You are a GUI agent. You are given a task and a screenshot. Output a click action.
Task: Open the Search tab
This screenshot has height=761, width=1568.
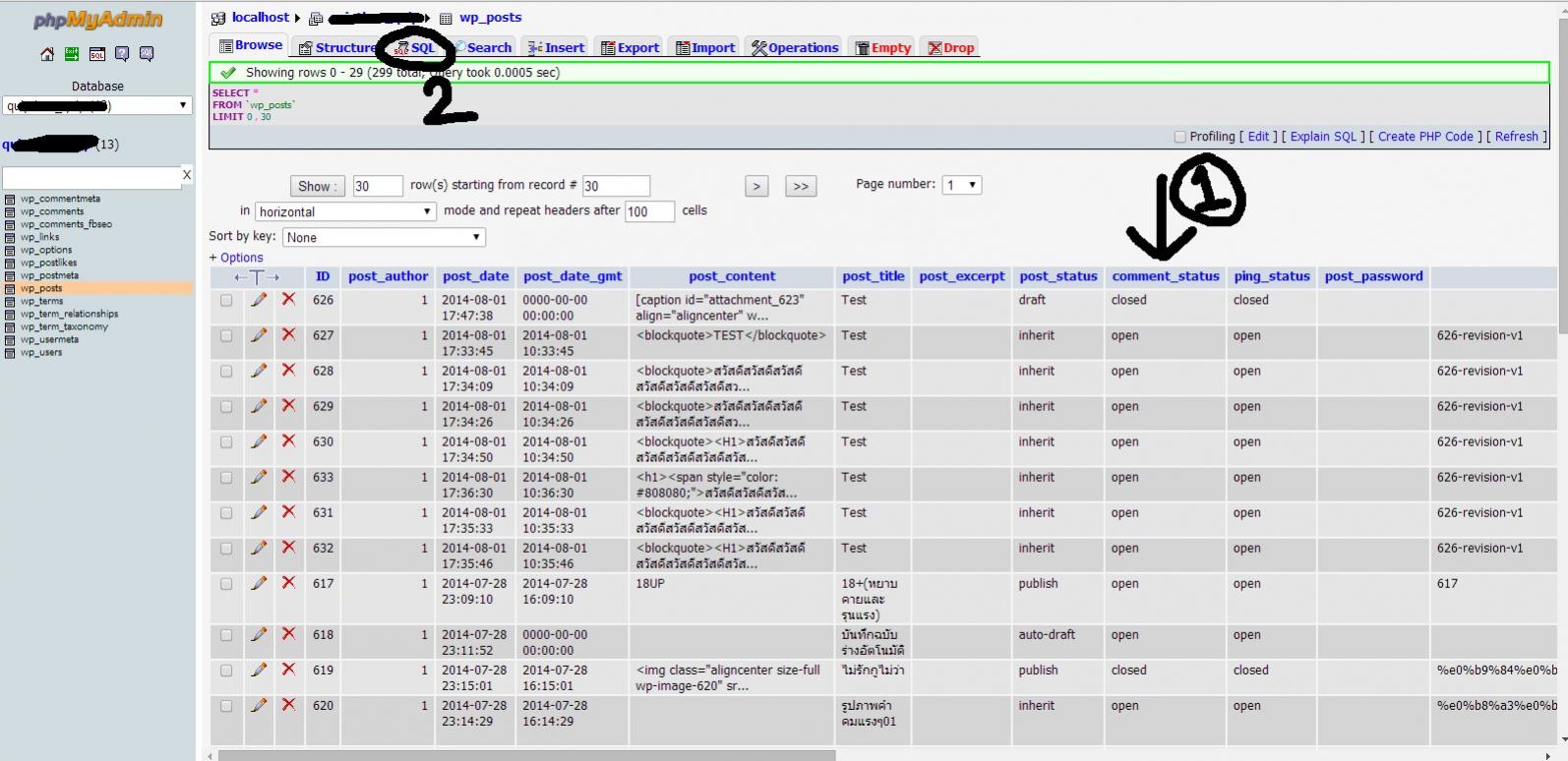(x=483, y=47)
